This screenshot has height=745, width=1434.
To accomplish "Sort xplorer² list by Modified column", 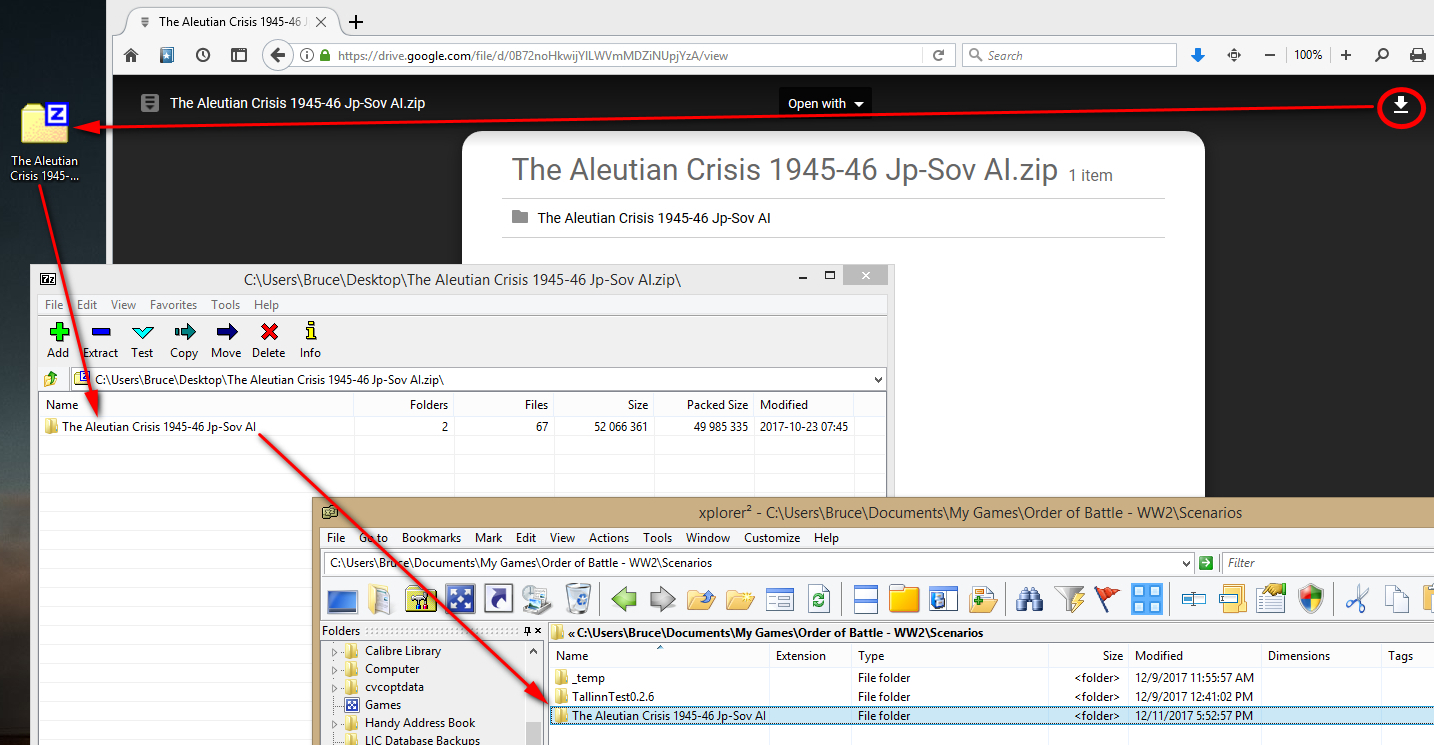I will coord(1195,656).
